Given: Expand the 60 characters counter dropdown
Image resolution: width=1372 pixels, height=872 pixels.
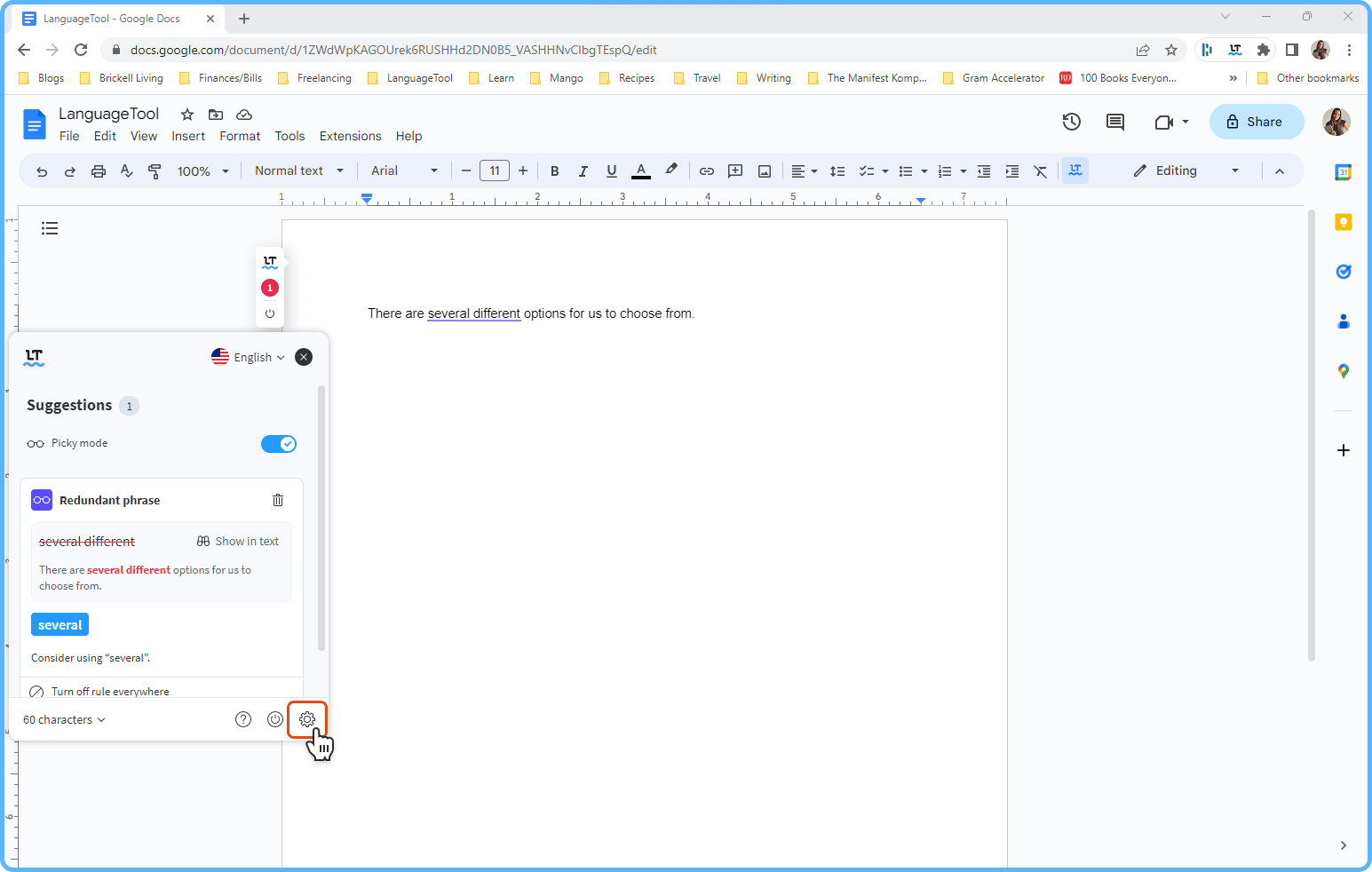Looking at the screenshot, I should tap(64, 719).
